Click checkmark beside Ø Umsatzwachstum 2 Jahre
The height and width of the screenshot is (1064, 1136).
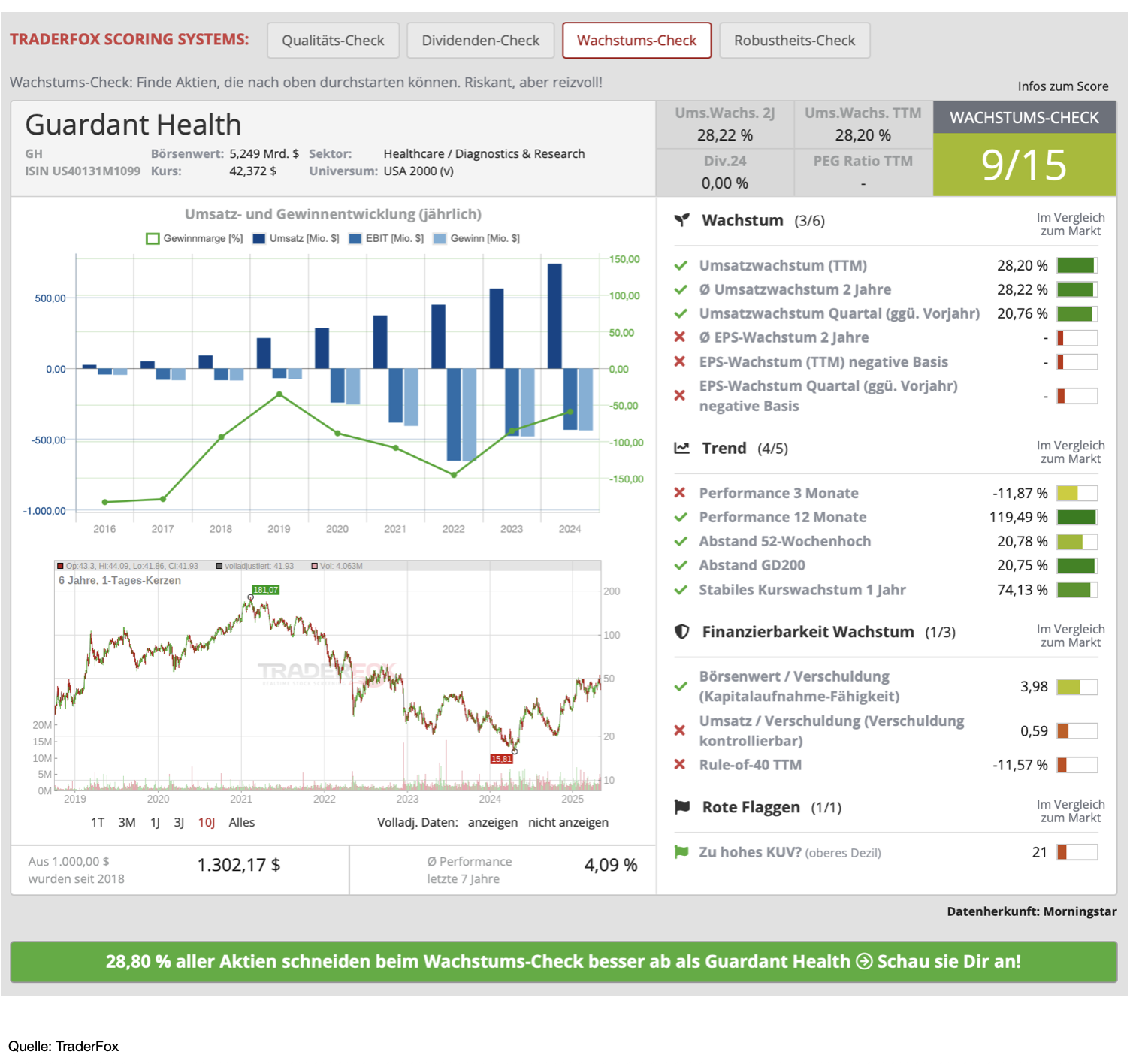pyautogui.click(x=681, y=289)
